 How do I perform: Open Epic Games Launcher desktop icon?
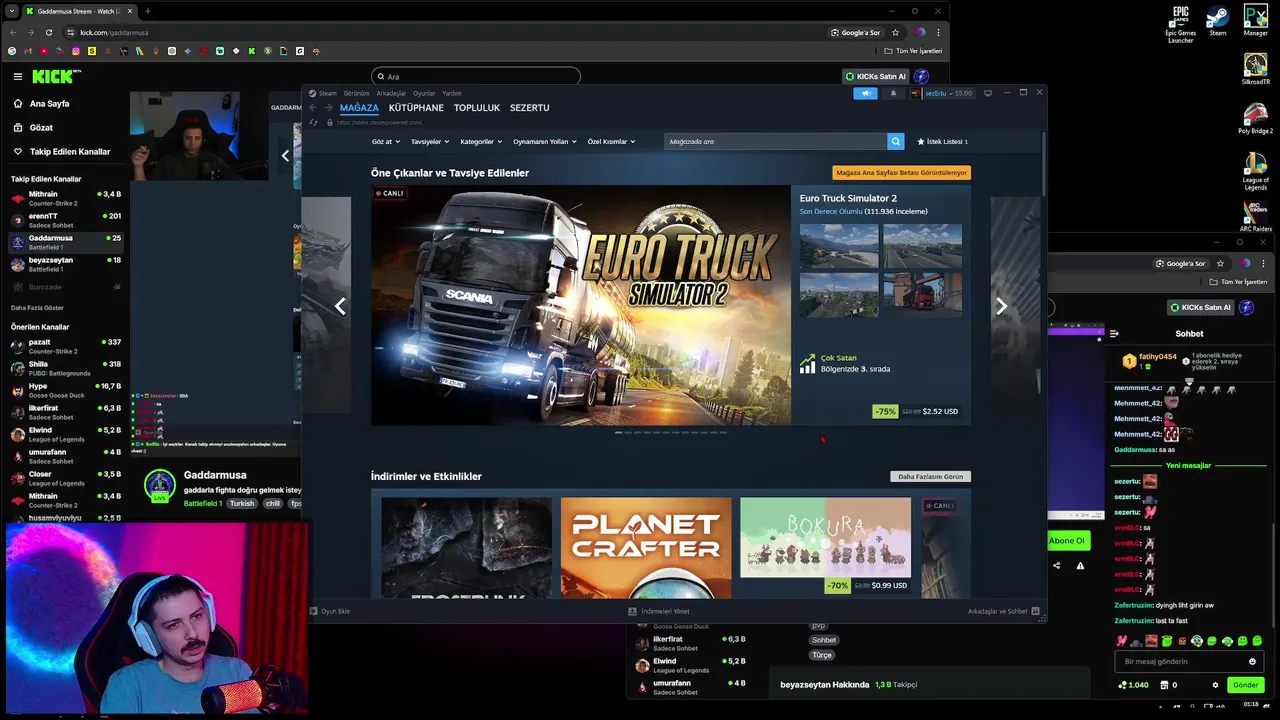pyautogui.click(x=1181, y=24)
